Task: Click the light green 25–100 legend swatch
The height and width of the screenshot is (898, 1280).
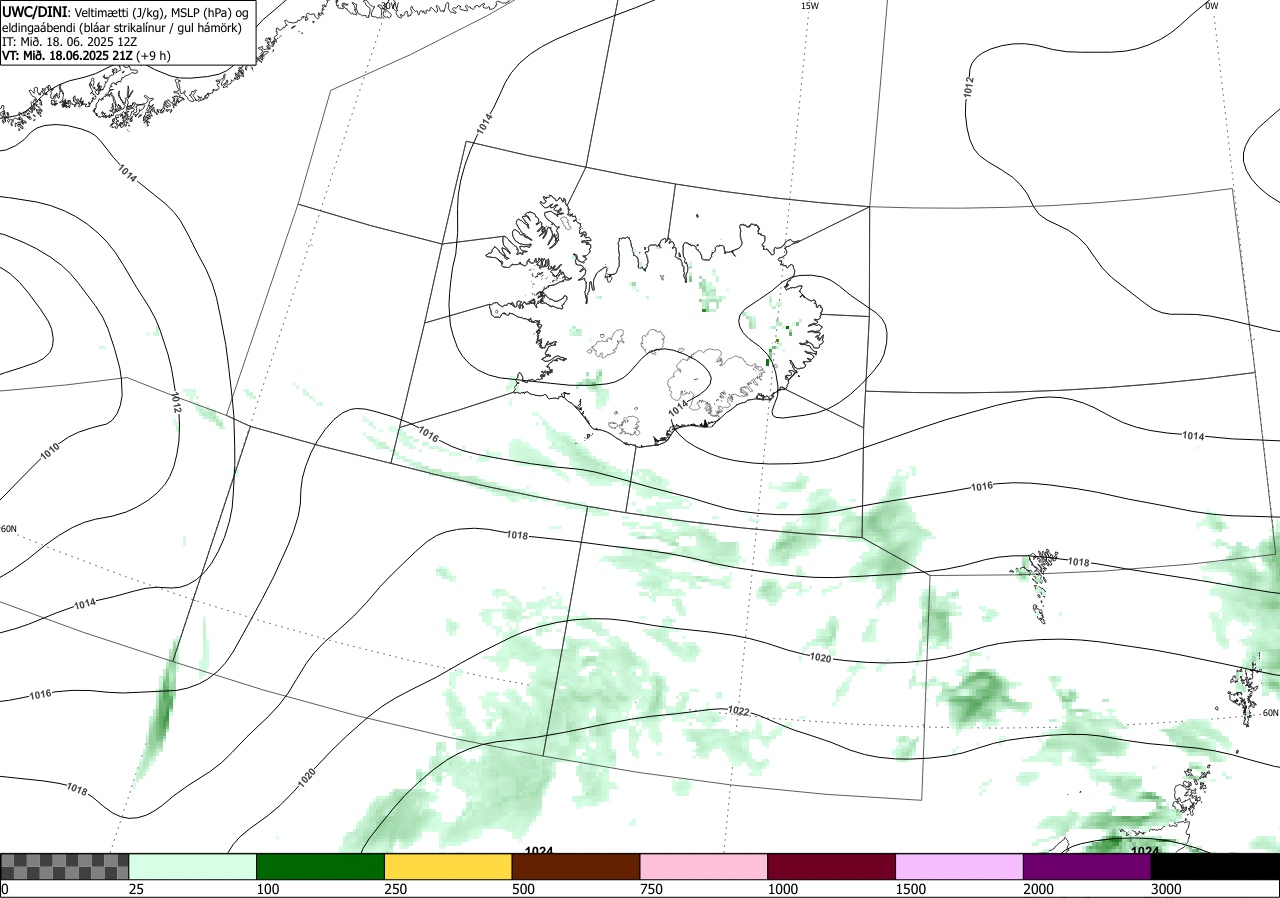Action: 193,866
